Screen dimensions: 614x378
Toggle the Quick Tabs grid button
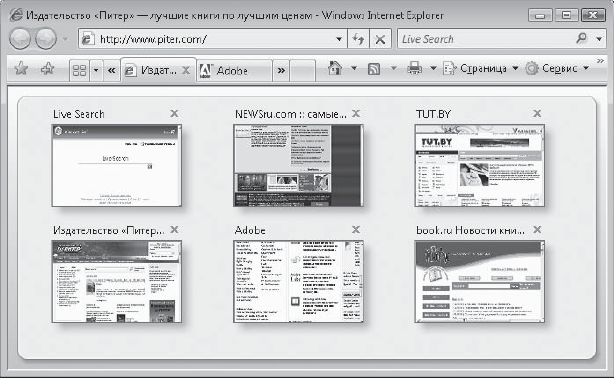(x=79, y=70)
